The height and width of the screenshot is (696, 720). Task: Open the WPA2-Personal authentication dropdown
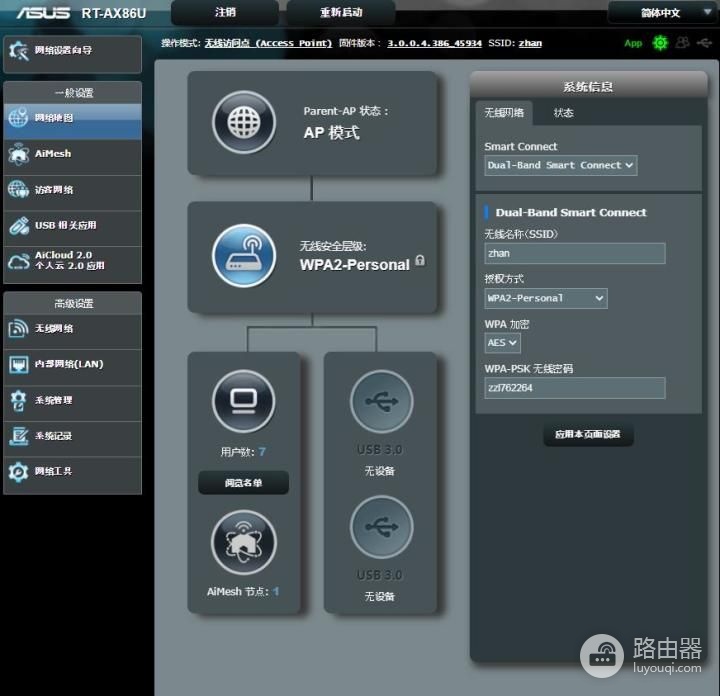pos(546,298)
